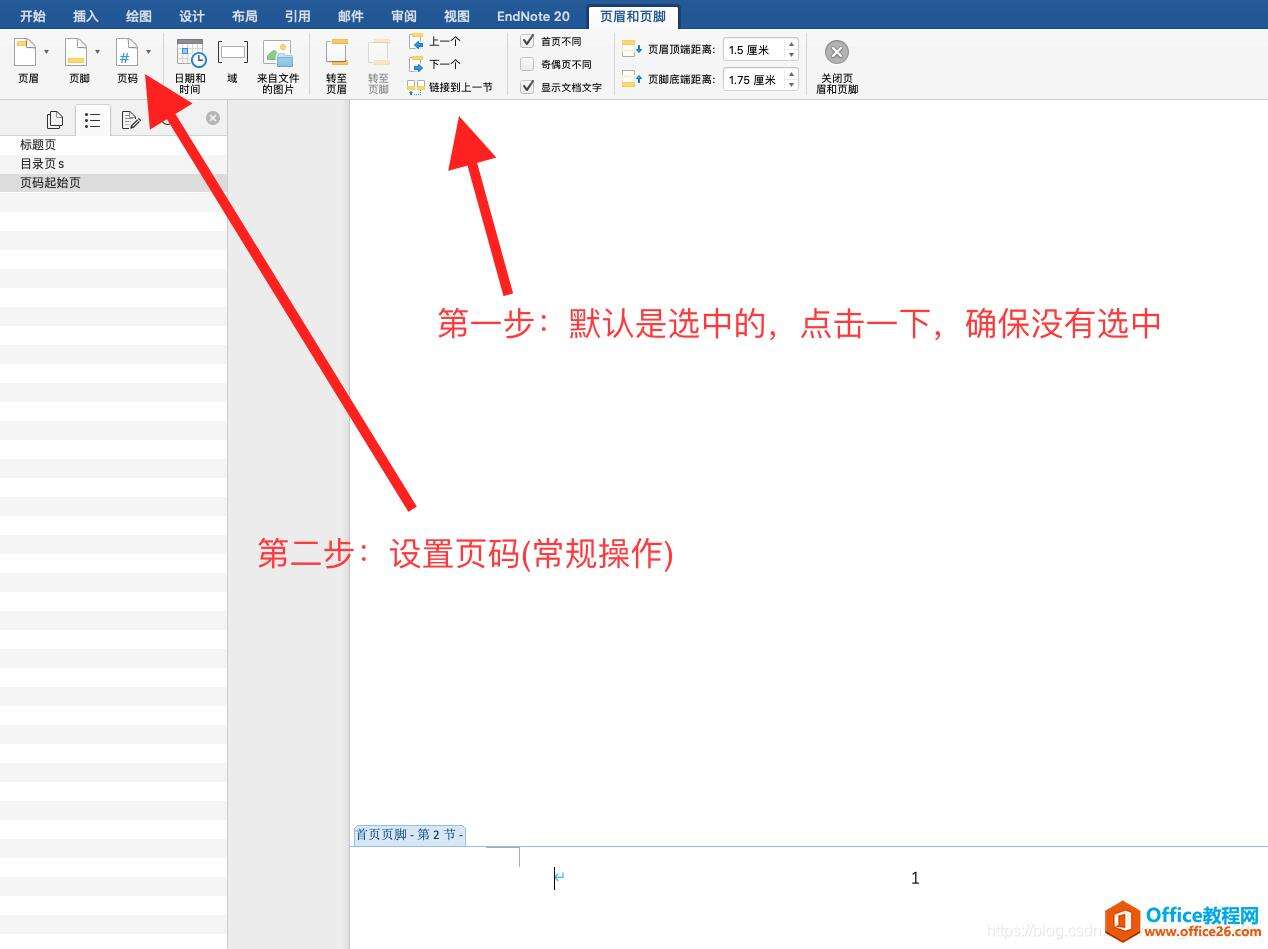This screenshot has width=1268, height=949.
Task: Go to 上一个 previous section
Action: [435, 42]
